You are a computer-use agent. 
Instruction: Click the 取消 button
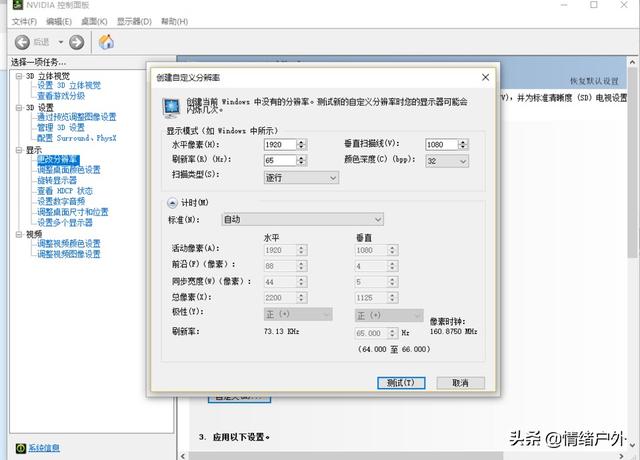(461, 383)
